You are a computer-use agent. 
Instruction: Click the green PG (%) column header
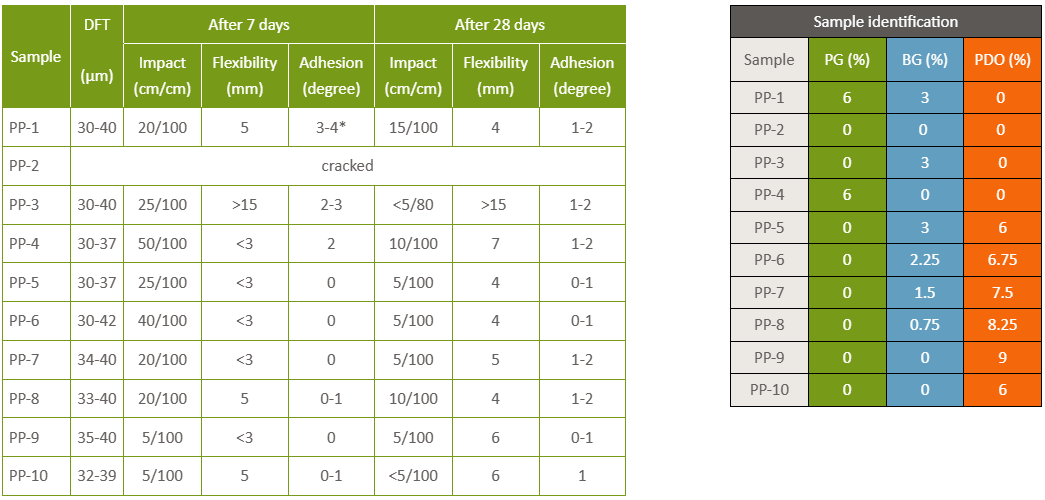pos(846,60)
